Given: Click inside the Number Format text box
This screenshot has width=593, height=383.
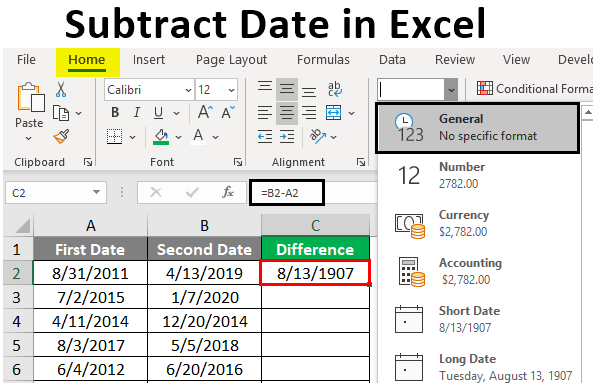Looking at the screenshot, I should pos(411,90).
